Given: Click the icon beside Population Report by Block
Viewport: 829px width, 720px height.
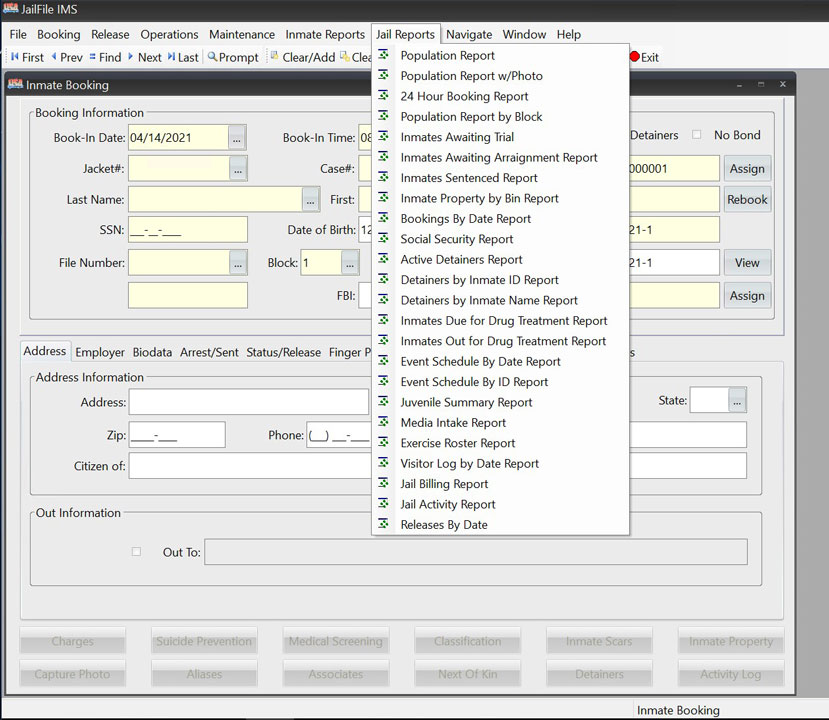Looking at the screenshot, I should click(x=383, y=116).
